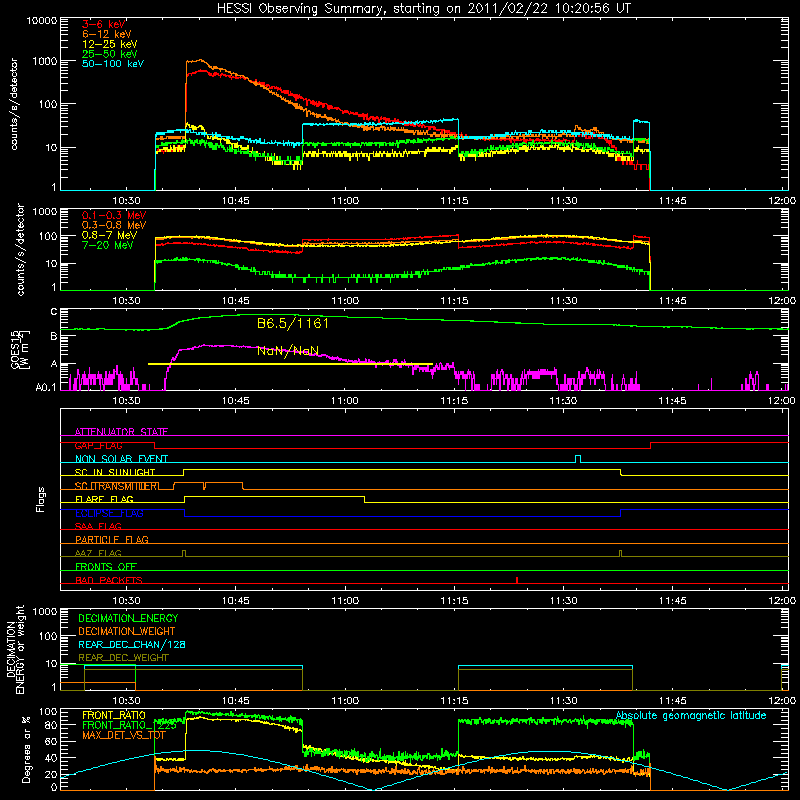
Task: Click the 10000 y-axis value of top plot
Action: (41, 20)
